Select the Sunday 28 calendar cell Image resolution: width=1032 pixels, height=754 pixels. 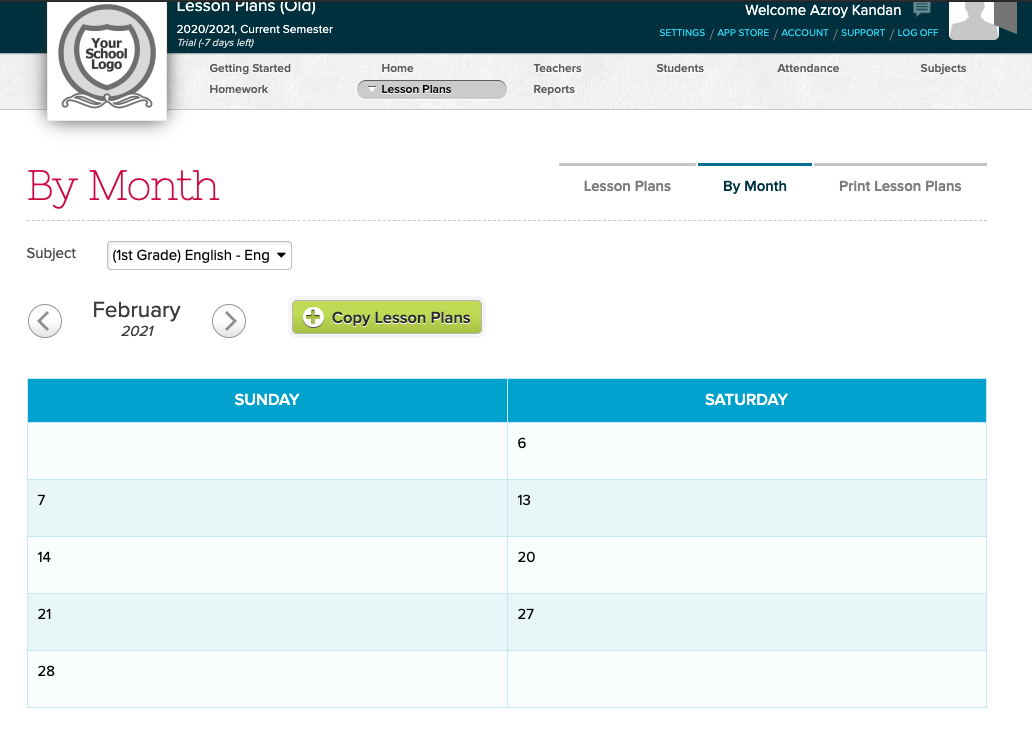click(267, 679)
